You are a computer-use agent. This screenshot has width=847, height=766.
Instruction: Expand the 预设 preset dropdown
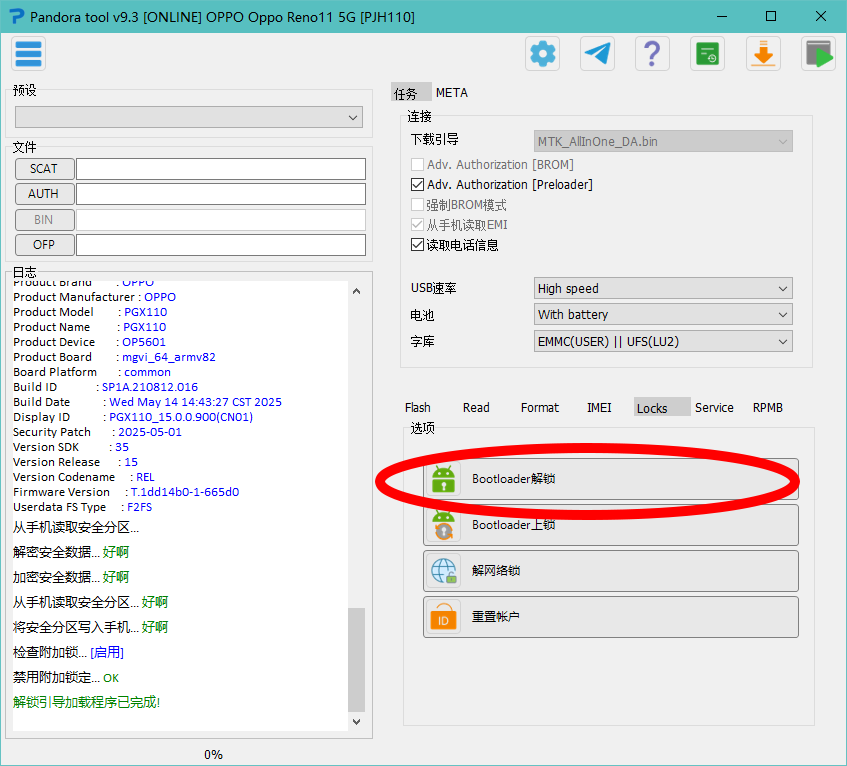click(189, 117)
